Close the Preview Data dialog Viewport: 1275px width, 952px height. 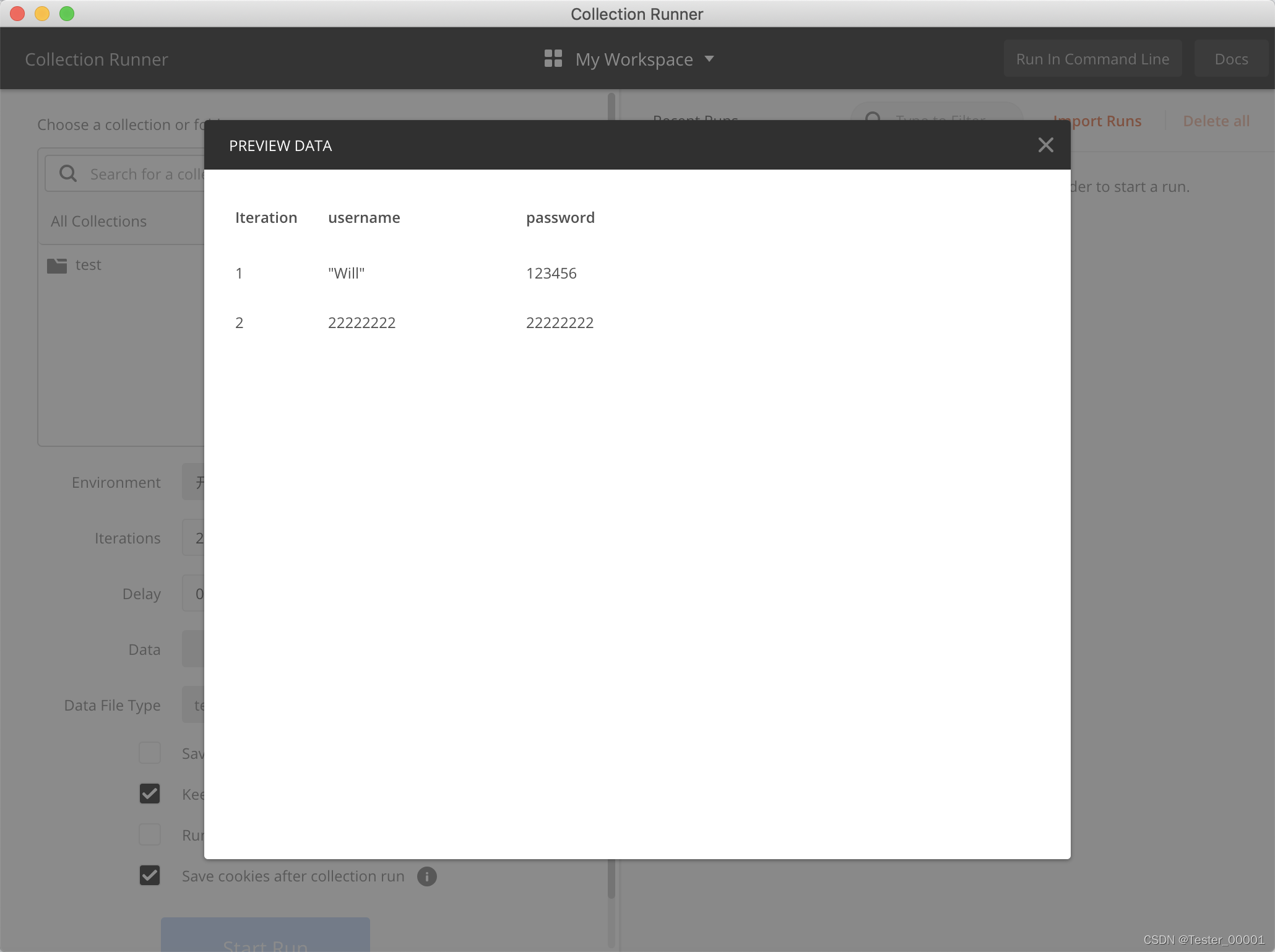pos(1045,145)
